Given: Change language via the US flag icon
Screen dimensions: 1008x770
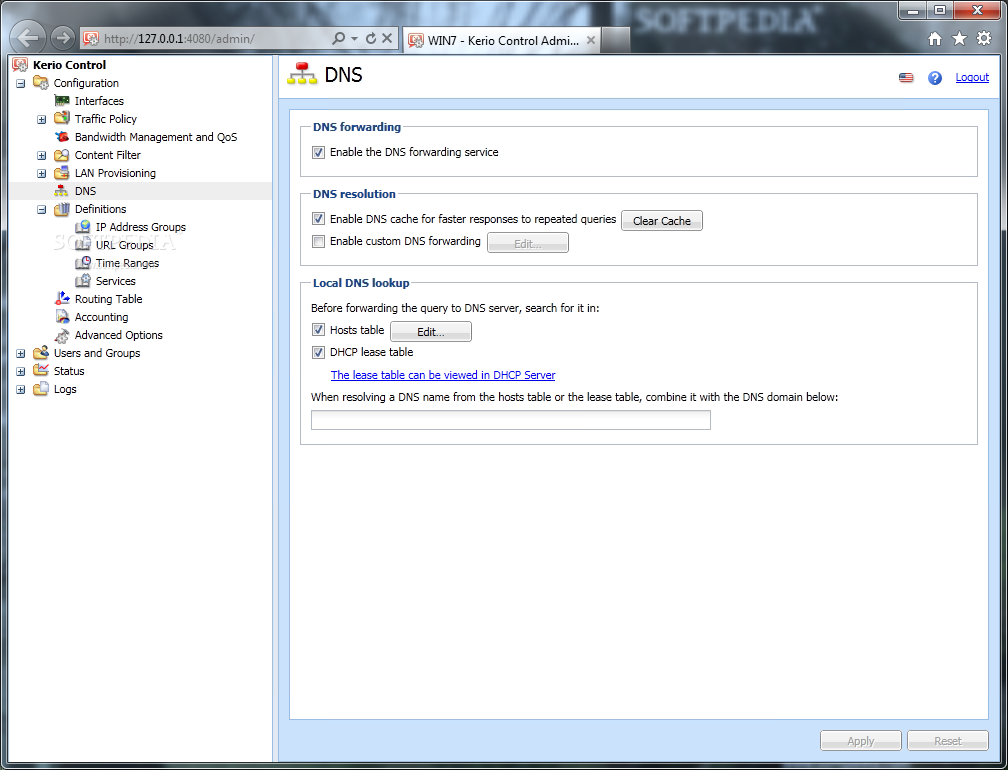Looking at the screenshot, I should [x=906, y=78].
